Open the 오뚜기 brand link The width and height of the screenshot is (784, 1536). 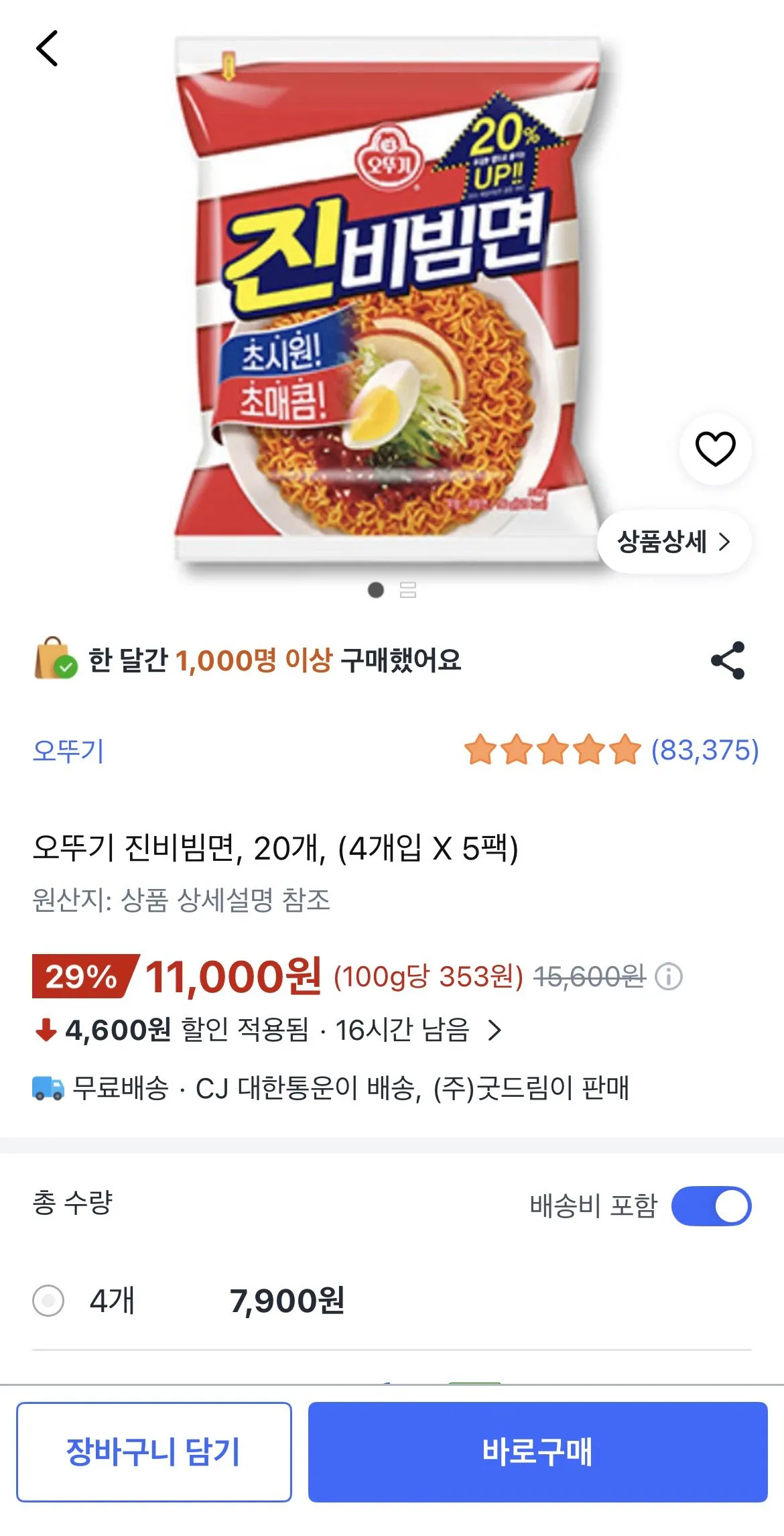pyautogui.click(x=68, y=750)
